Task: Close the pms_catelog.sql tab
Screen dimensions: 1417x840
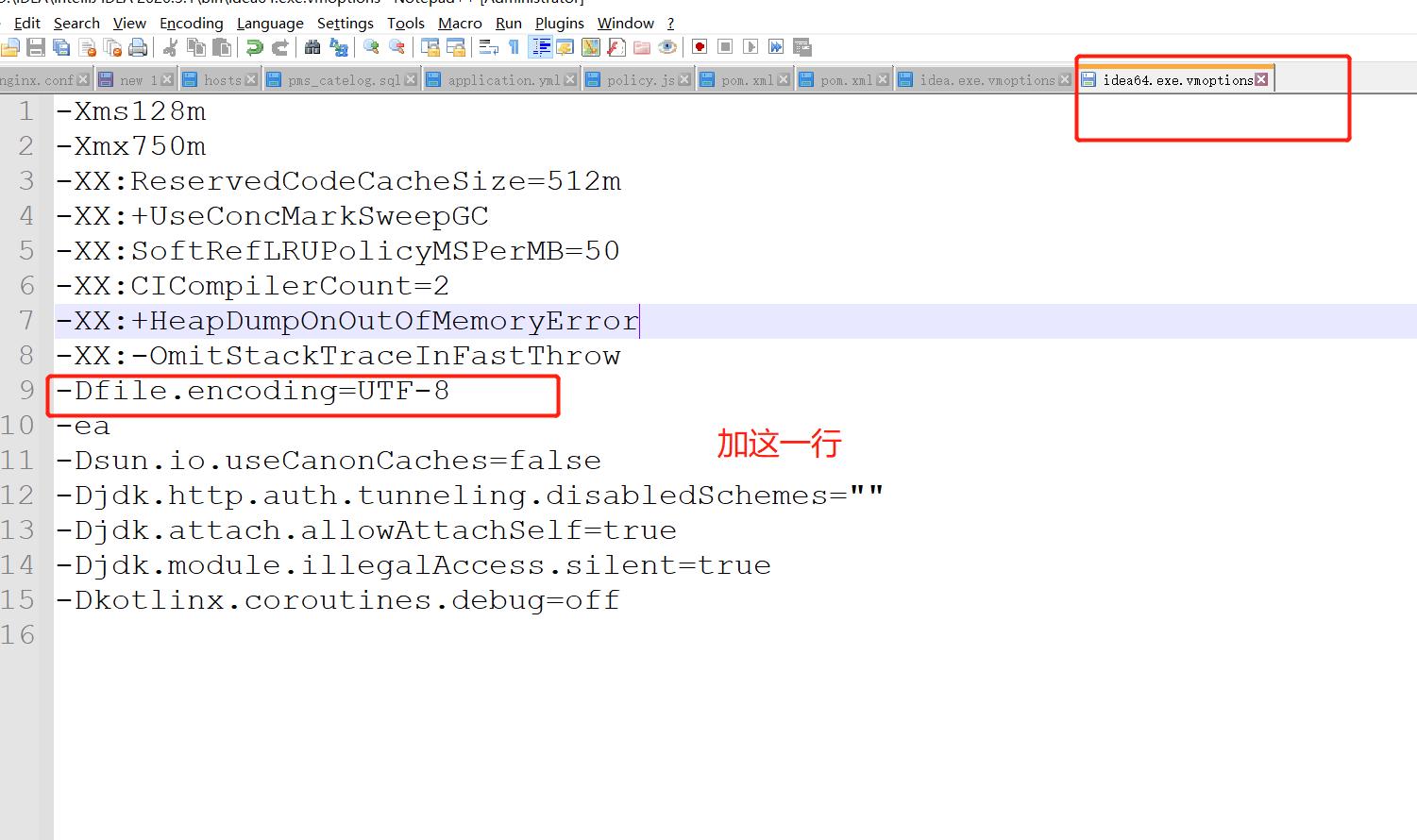Action: (x=411, y=80)
